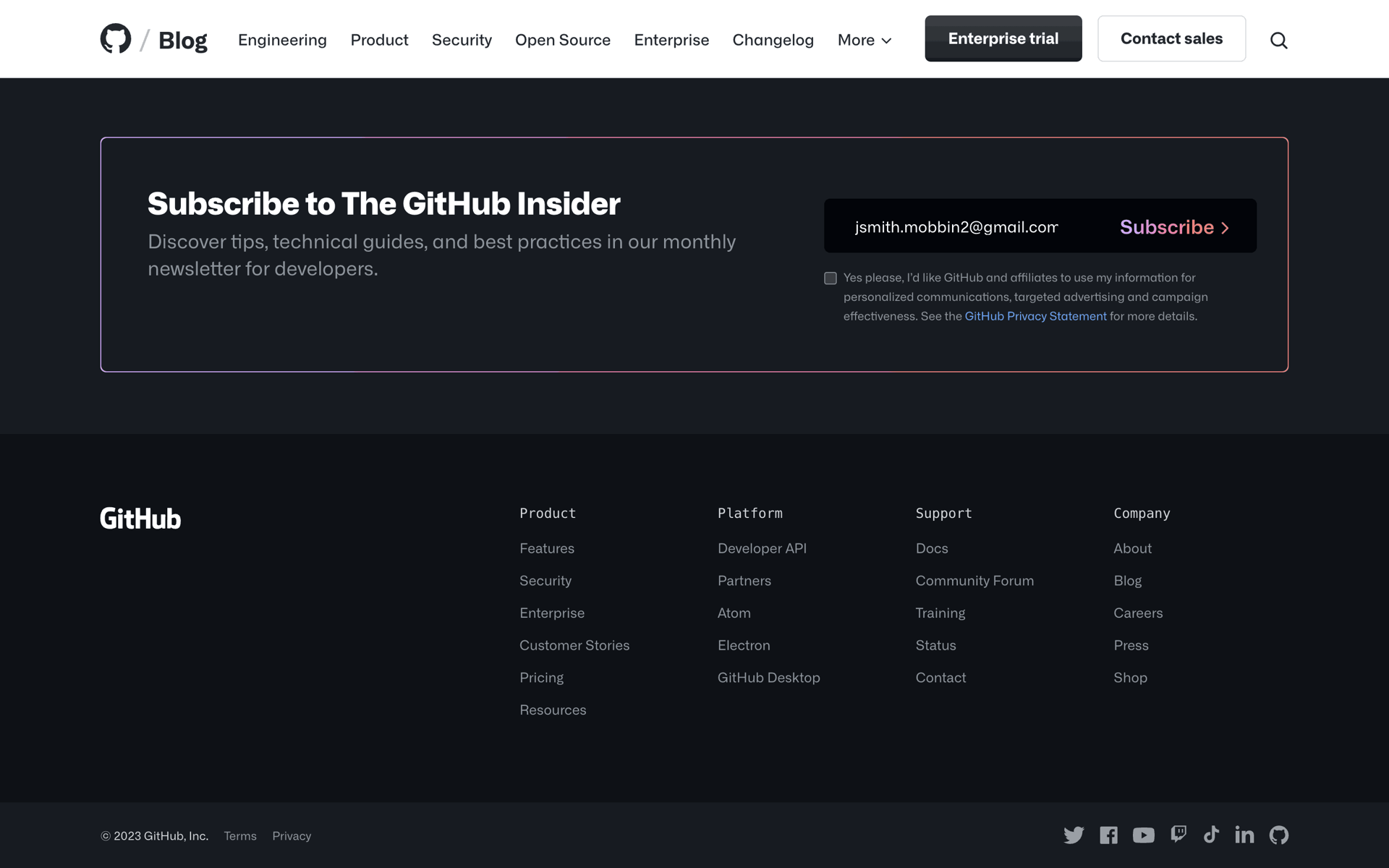Open Enterprise in the footer Product column
This screenshot has width=1389, height=868.
(x=552, y=613)
